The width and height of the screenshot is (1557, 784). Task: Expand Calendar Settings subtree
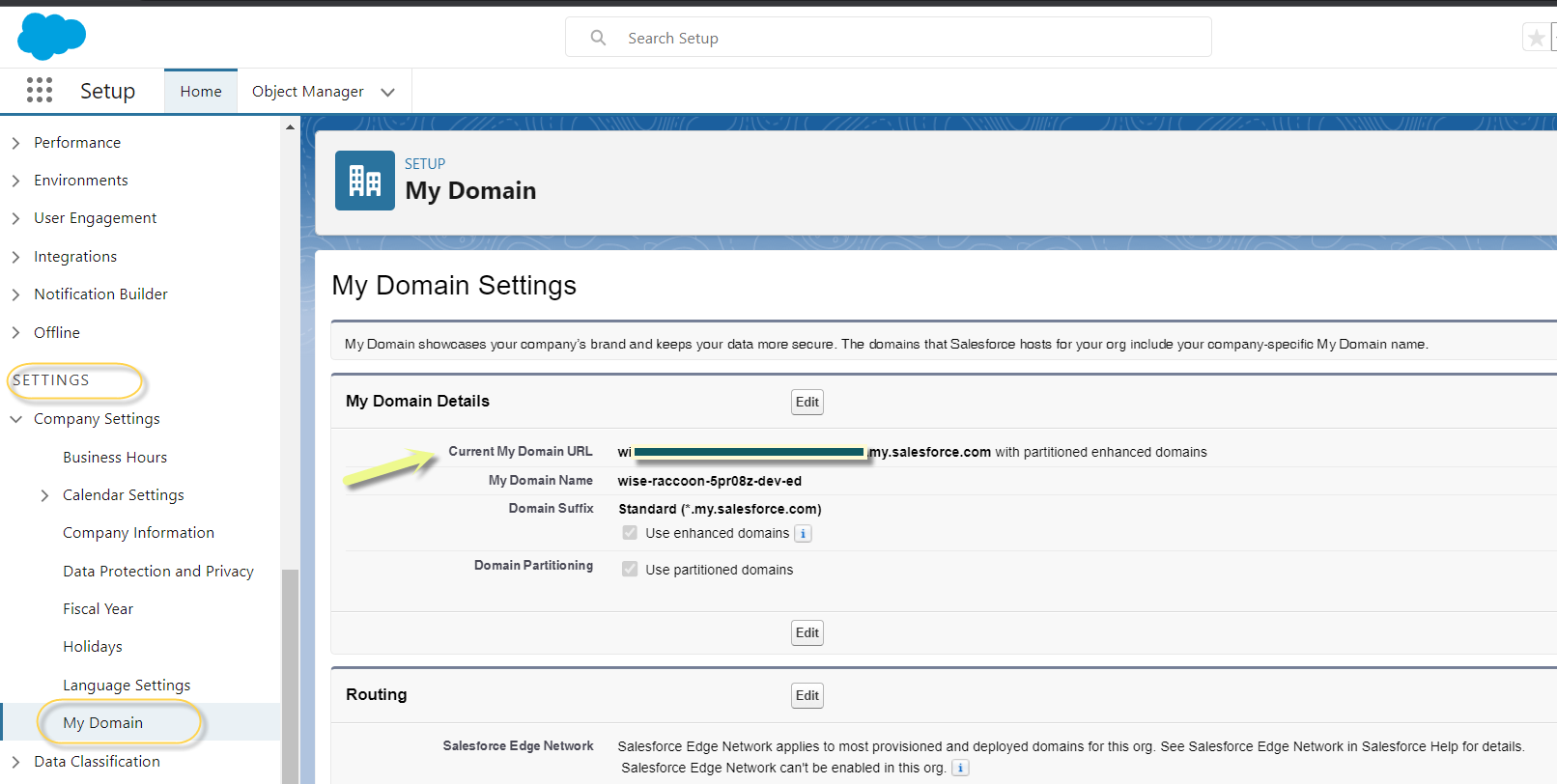[44, 495]
